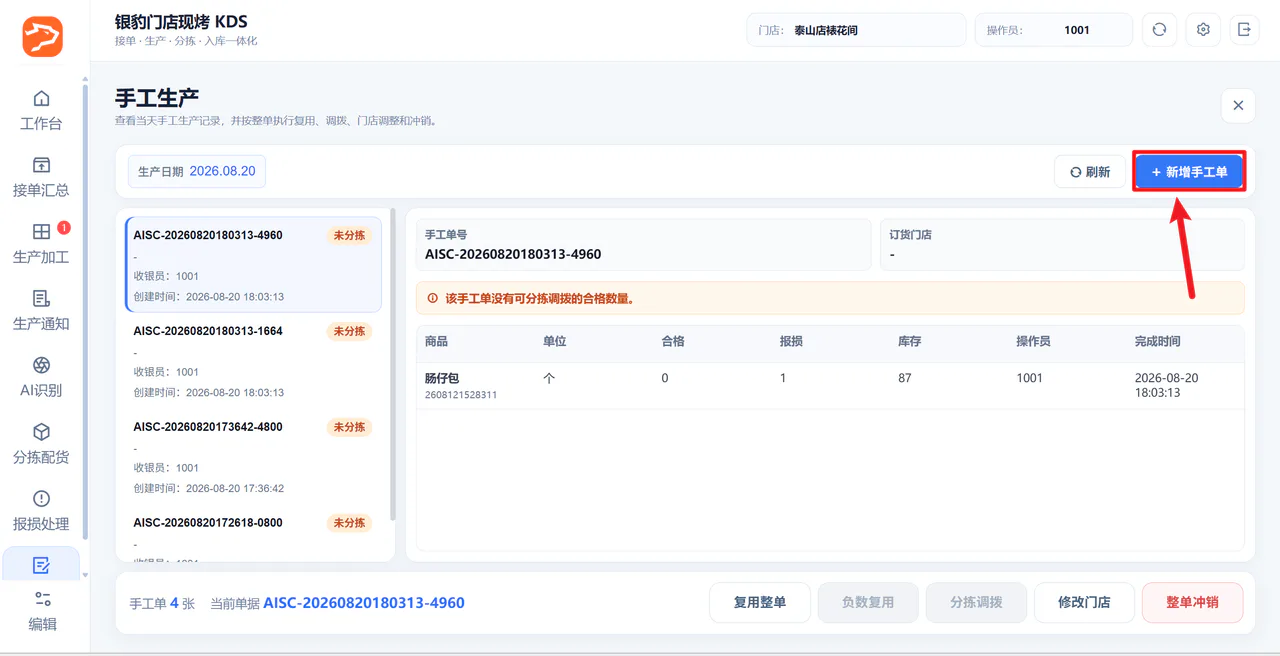Click the blue 当前单据 order number in footer
1280x656 pixels.
364,603
